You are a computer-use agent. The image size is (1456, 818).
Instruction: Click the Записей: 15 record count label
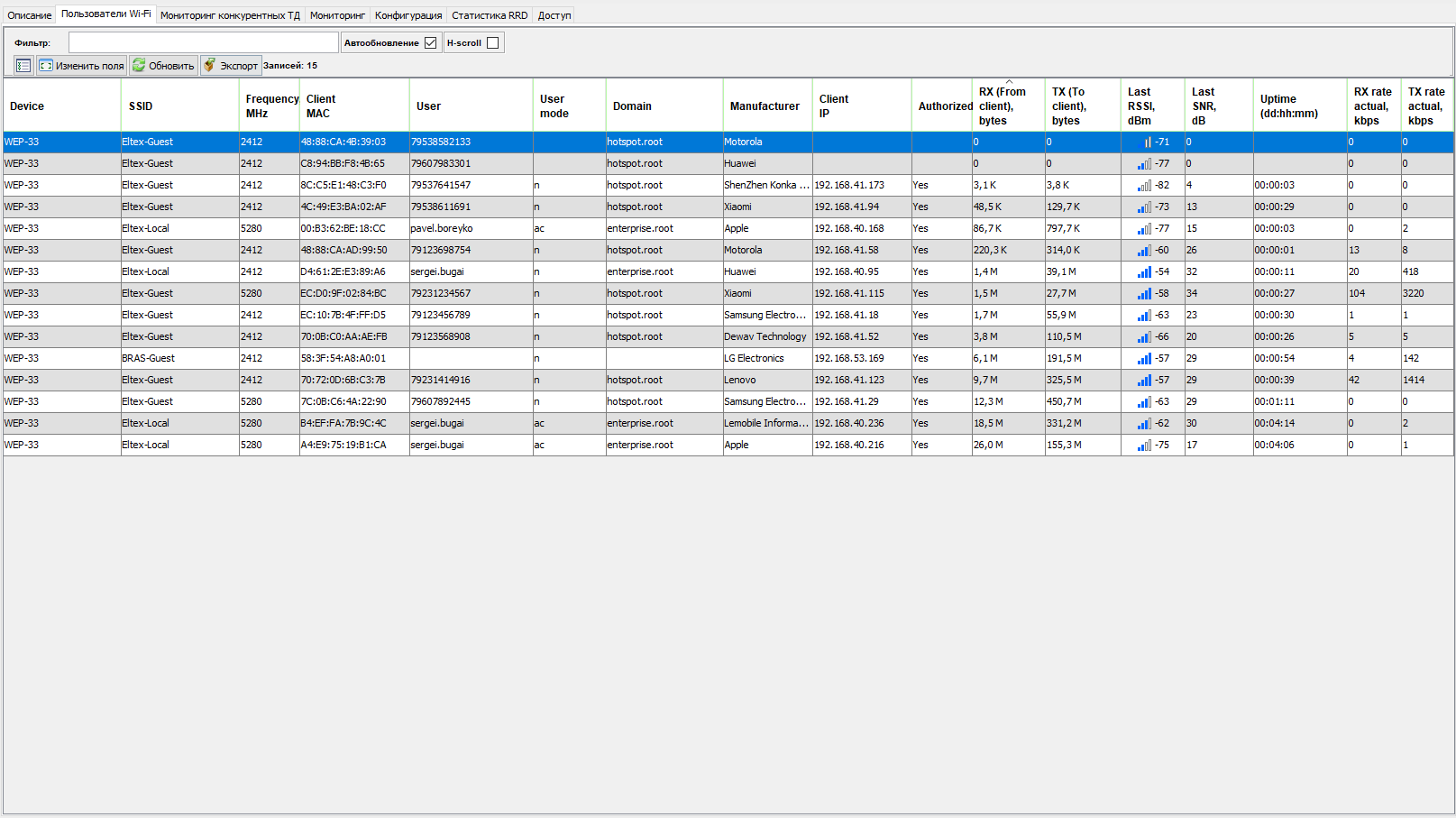[x=290, y=66]
